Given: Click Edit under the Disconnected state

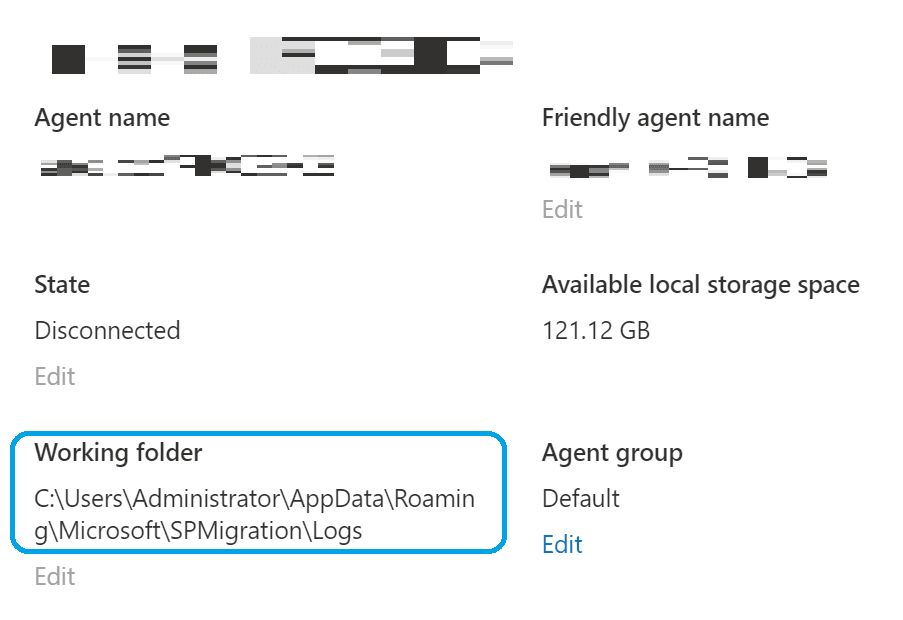Looking at the screenshot, I should click(55, 376).
